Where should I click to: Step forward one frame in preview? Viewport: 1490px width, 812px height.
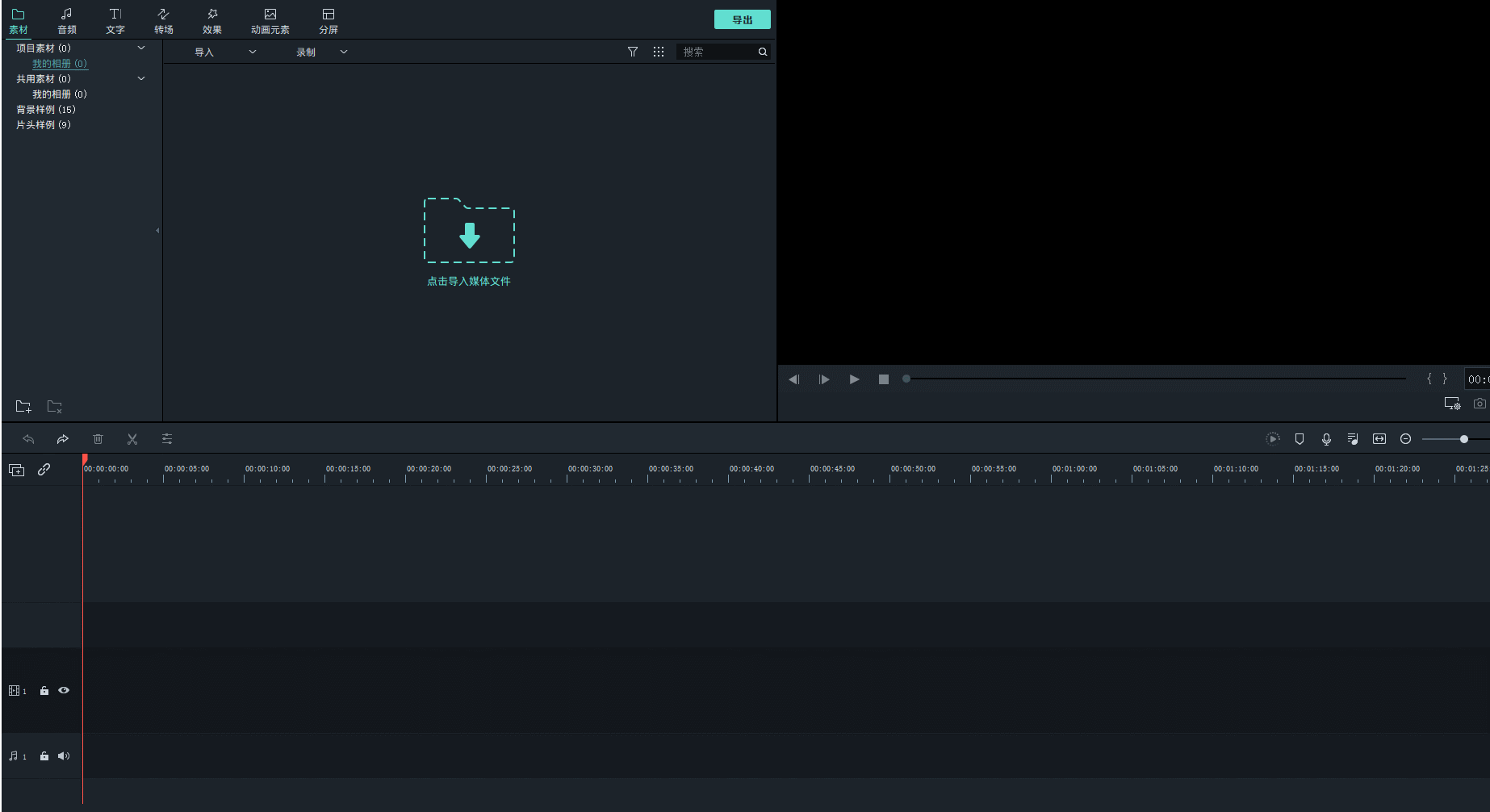pos(824,379)
